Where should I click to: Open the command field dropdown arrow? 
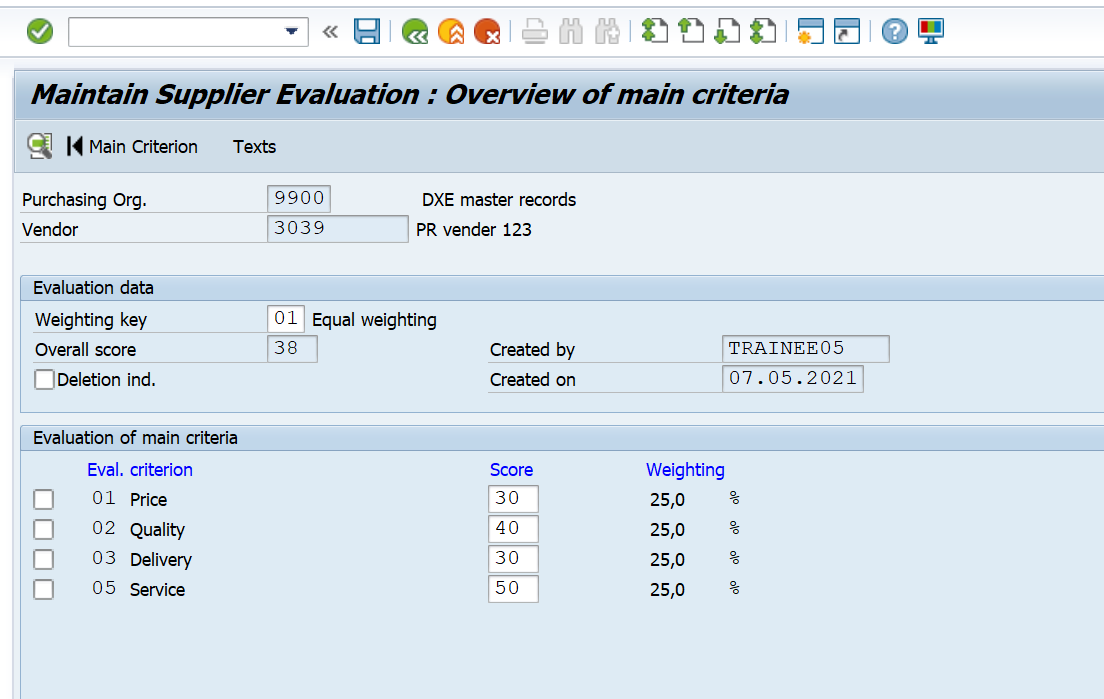(x=291, y=32)
